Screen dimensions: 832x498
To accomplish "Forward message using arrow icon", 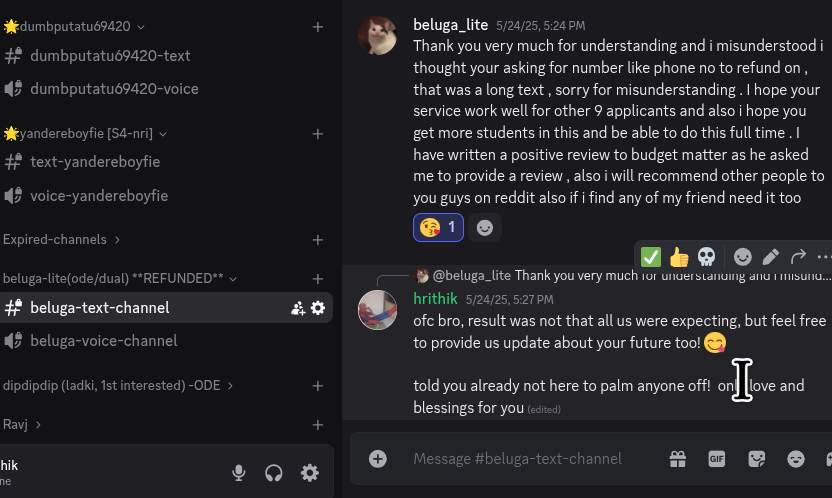I will [798, 257].
